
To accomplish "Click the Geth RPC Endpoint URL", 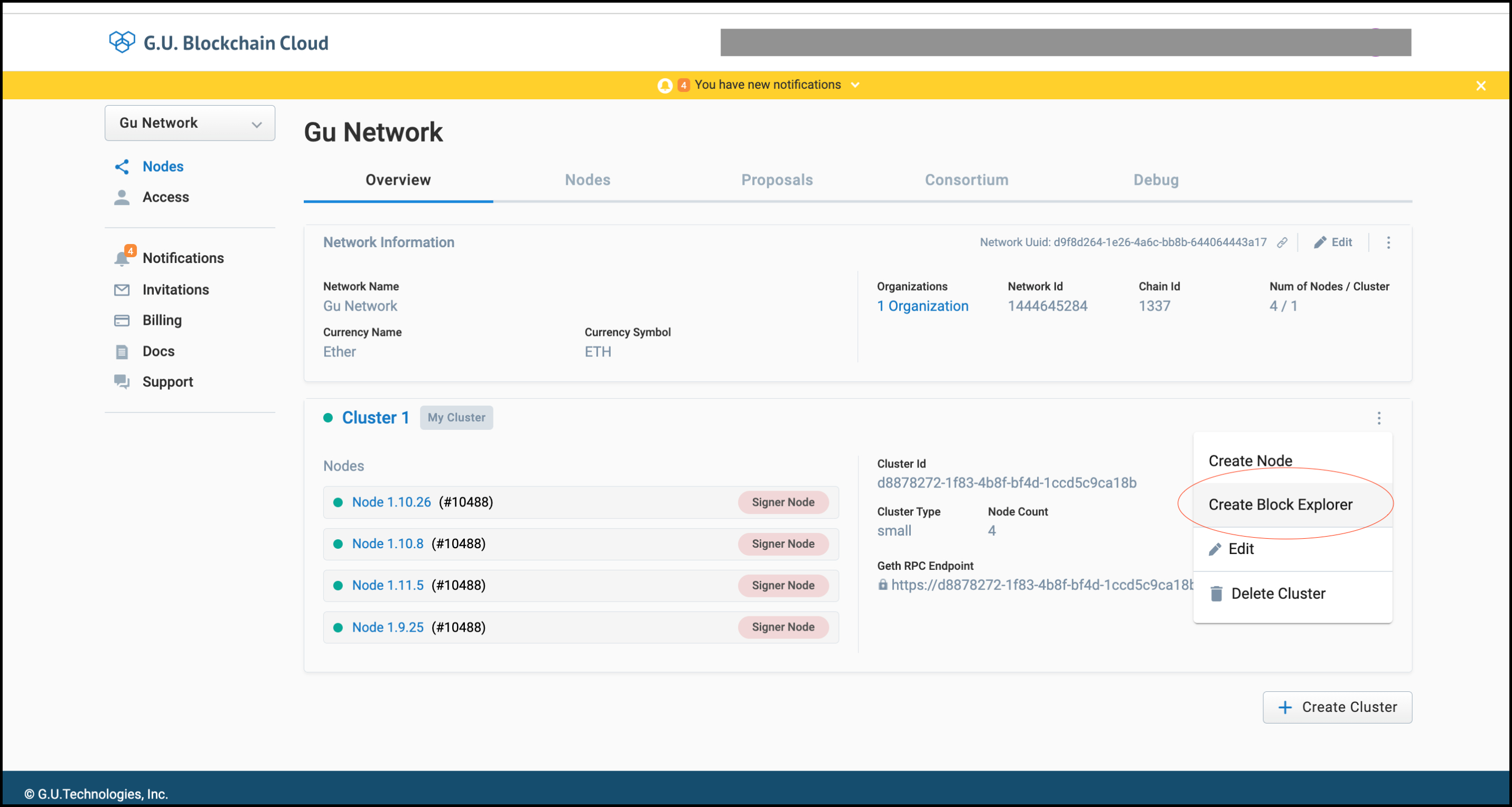I will coord(1042,585).
